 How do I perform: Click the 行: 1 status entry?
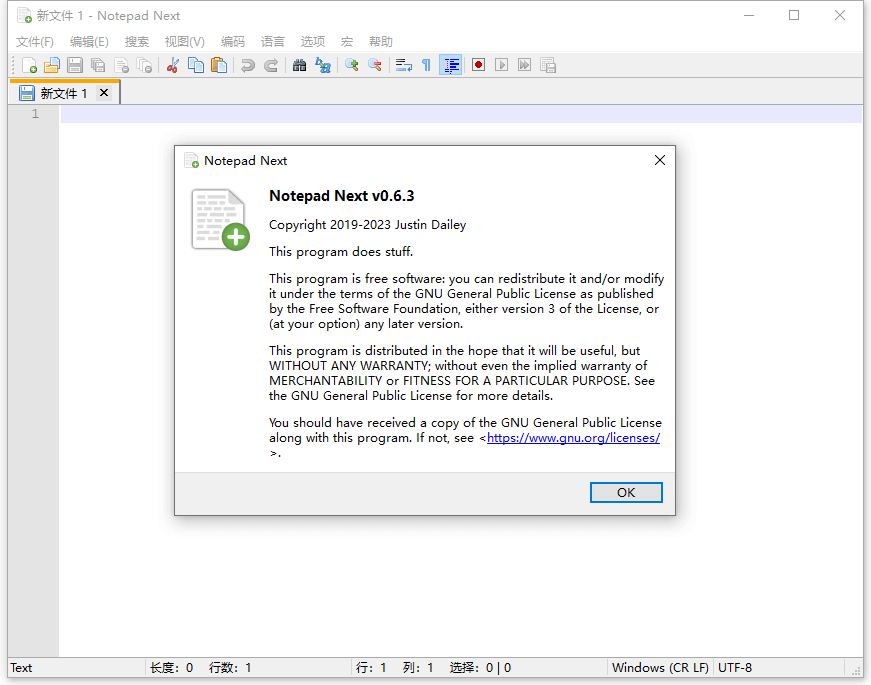(371, 668)
